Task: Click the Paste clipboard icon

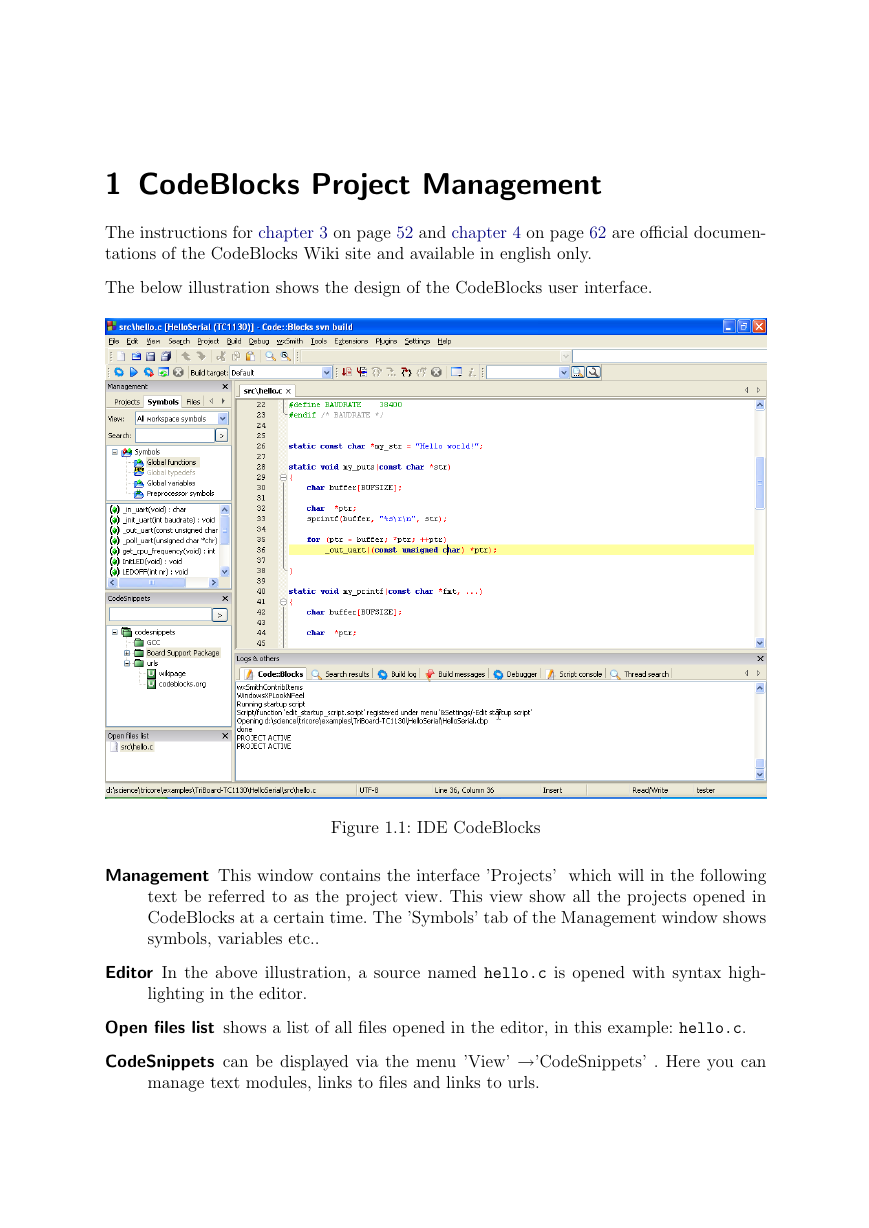Action: click(x=250, y=356)
